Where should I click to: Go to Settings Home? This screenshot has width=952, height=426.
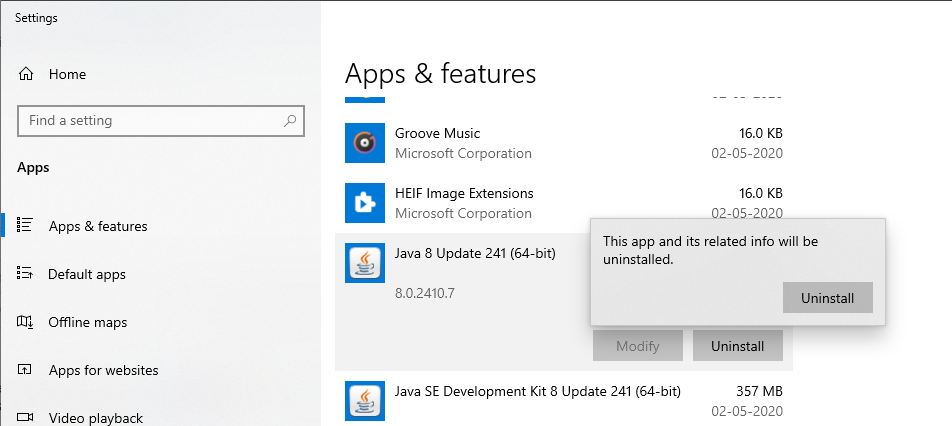click(67, 74)
